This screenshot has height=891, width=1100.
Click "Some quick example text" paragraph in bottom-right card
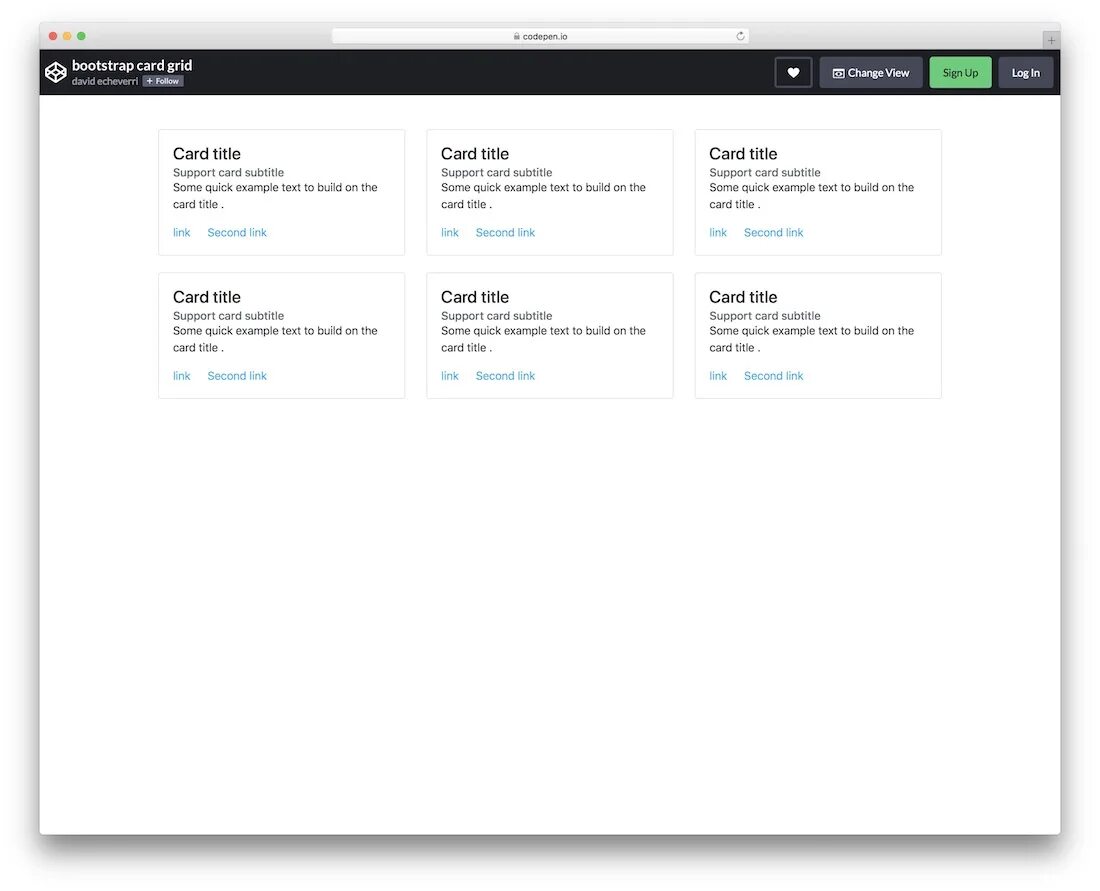(x=811, y=339)
